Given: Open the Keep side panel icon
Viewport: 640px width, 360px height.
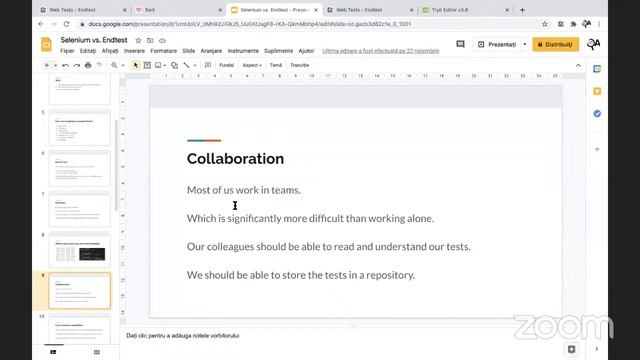Looking at the screenshot, I should click(x=597, y=91).
